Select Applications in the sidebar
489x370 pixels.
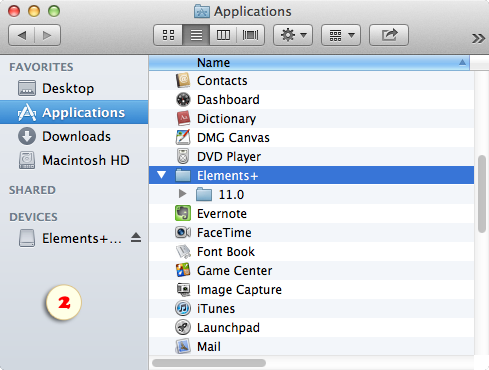(x=74, y=112)
